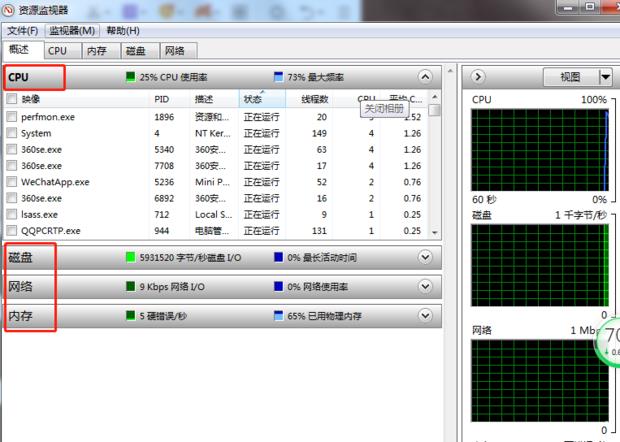Click the green network I/O indicator
This screenshot has height=442, width=620.
click(x=130, y=287)
